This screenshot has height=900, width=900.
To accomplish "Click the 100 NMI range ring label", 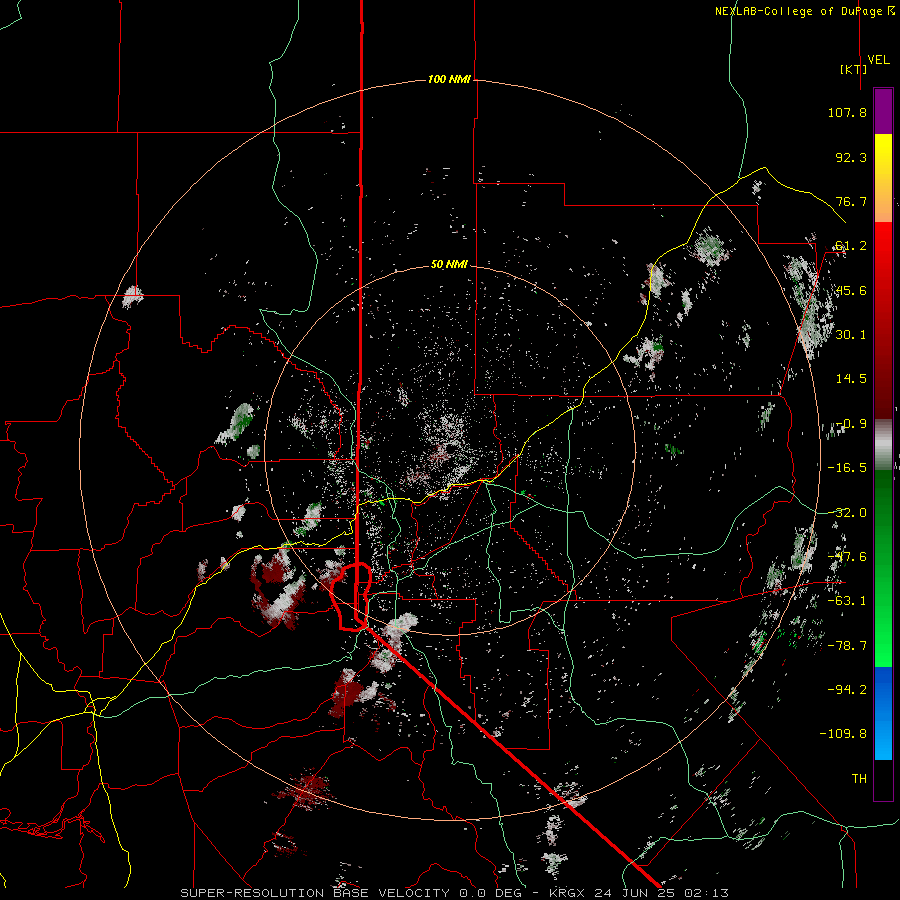I will [x=449, y=79].
